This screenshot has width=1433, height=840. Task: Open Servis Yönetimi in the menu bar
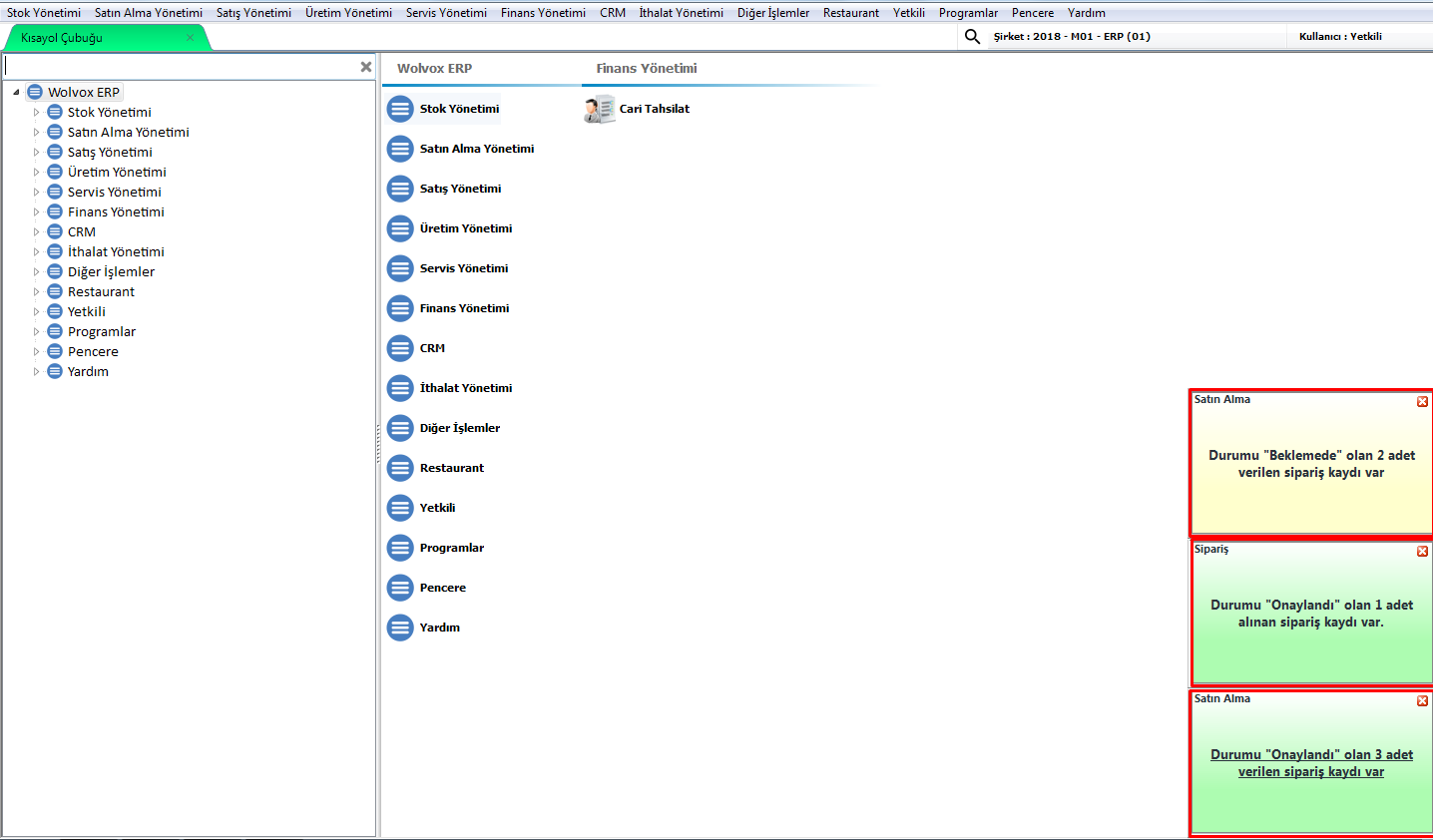446,13
